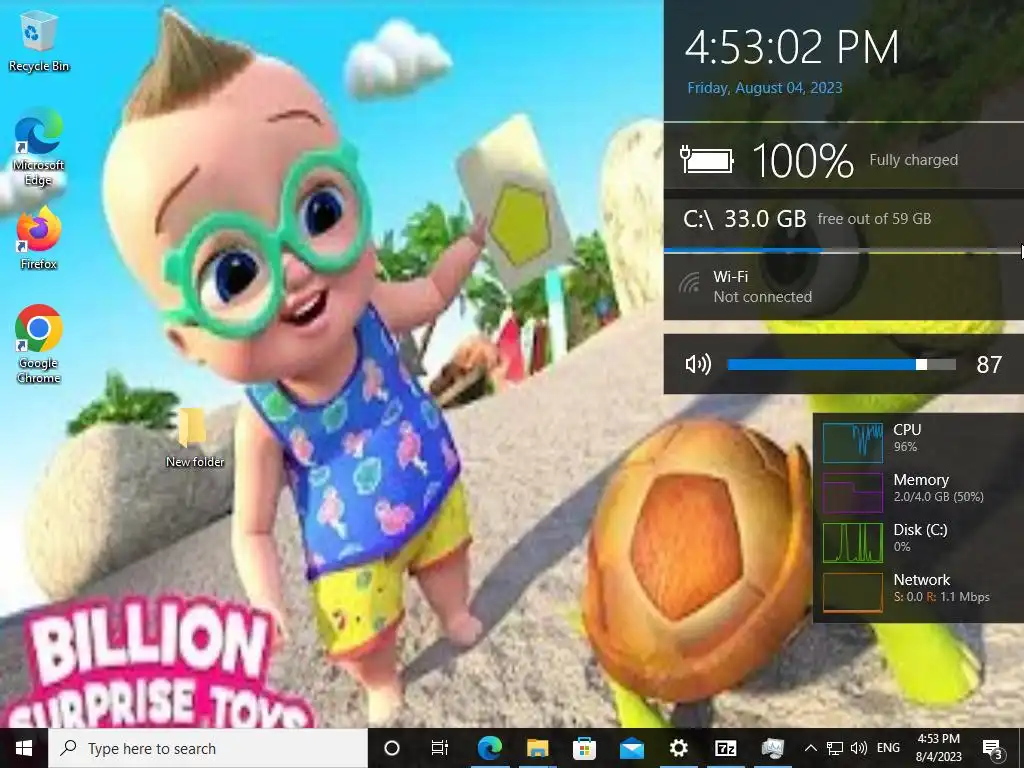Select the New folder on desktop
Viewport: 1024px width, 768px height.
[195, 438]
